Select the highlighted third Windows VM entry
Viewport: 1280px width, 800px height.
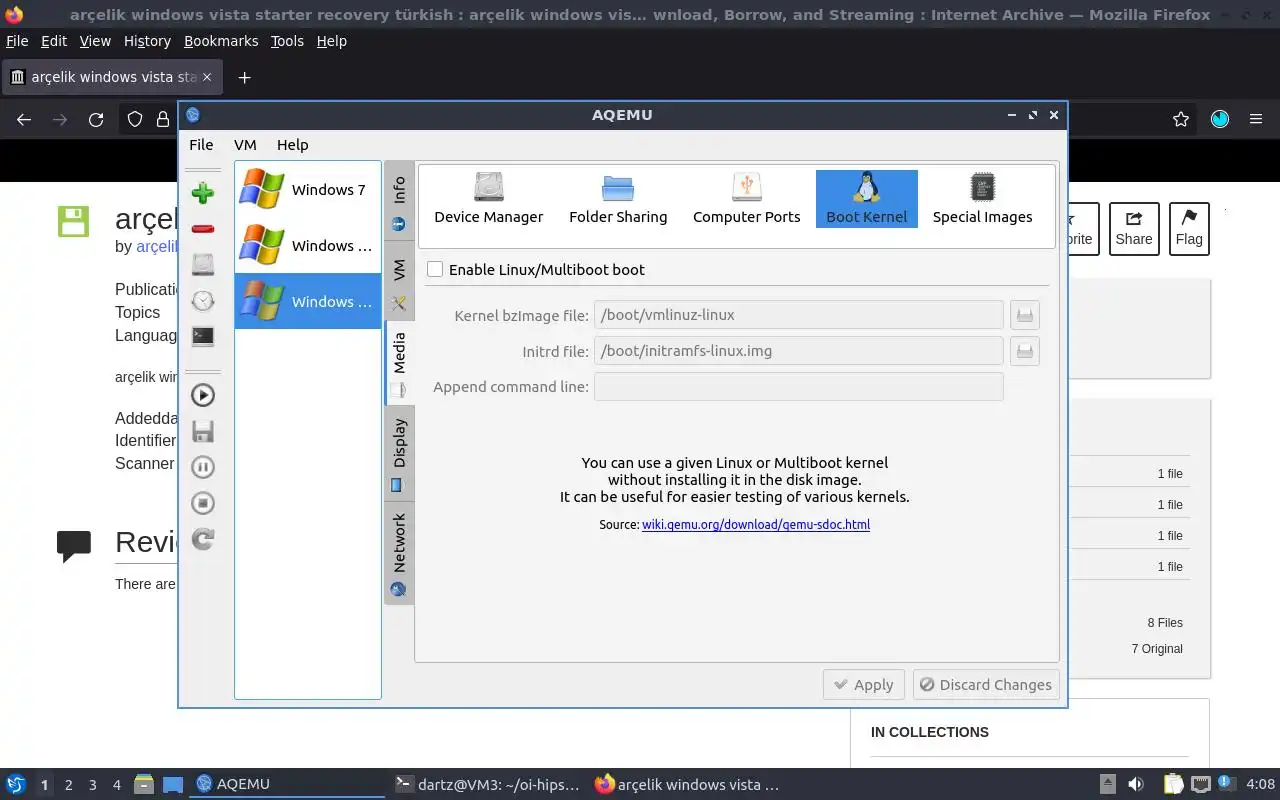click(x=308, y=301)
